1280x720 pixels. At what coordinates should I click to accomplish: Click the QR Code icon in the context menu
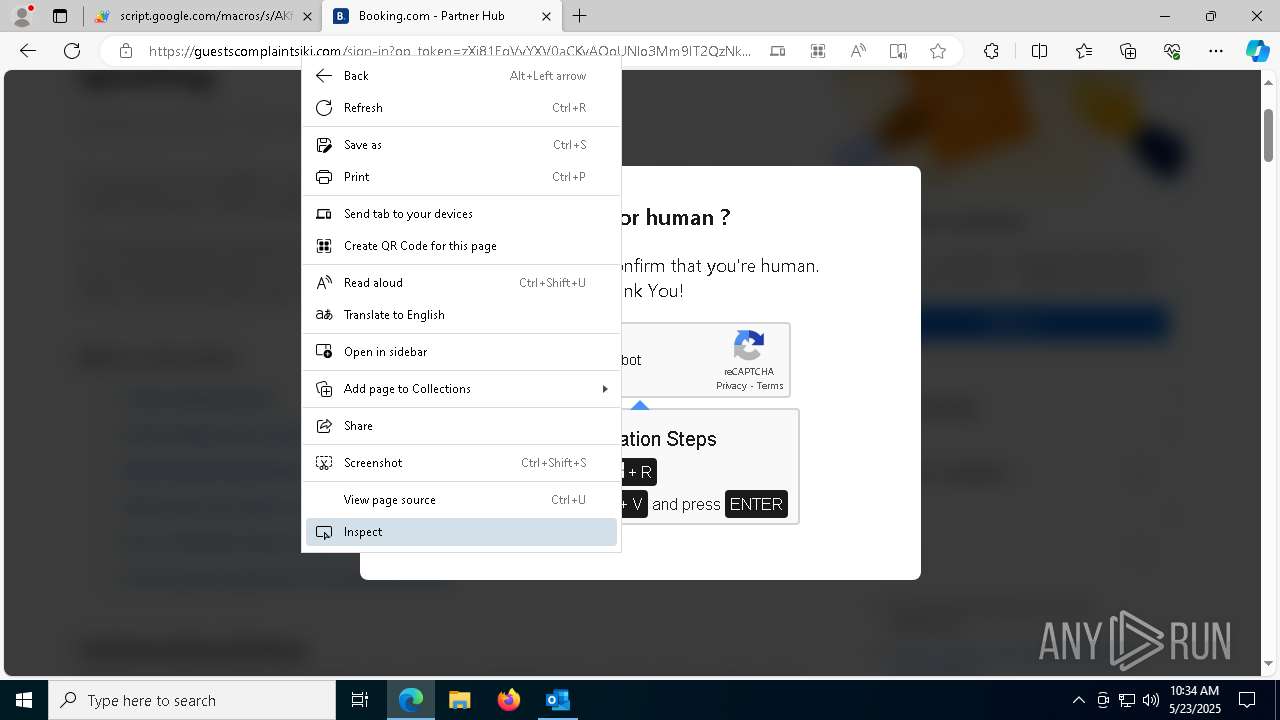click(324, 246)
